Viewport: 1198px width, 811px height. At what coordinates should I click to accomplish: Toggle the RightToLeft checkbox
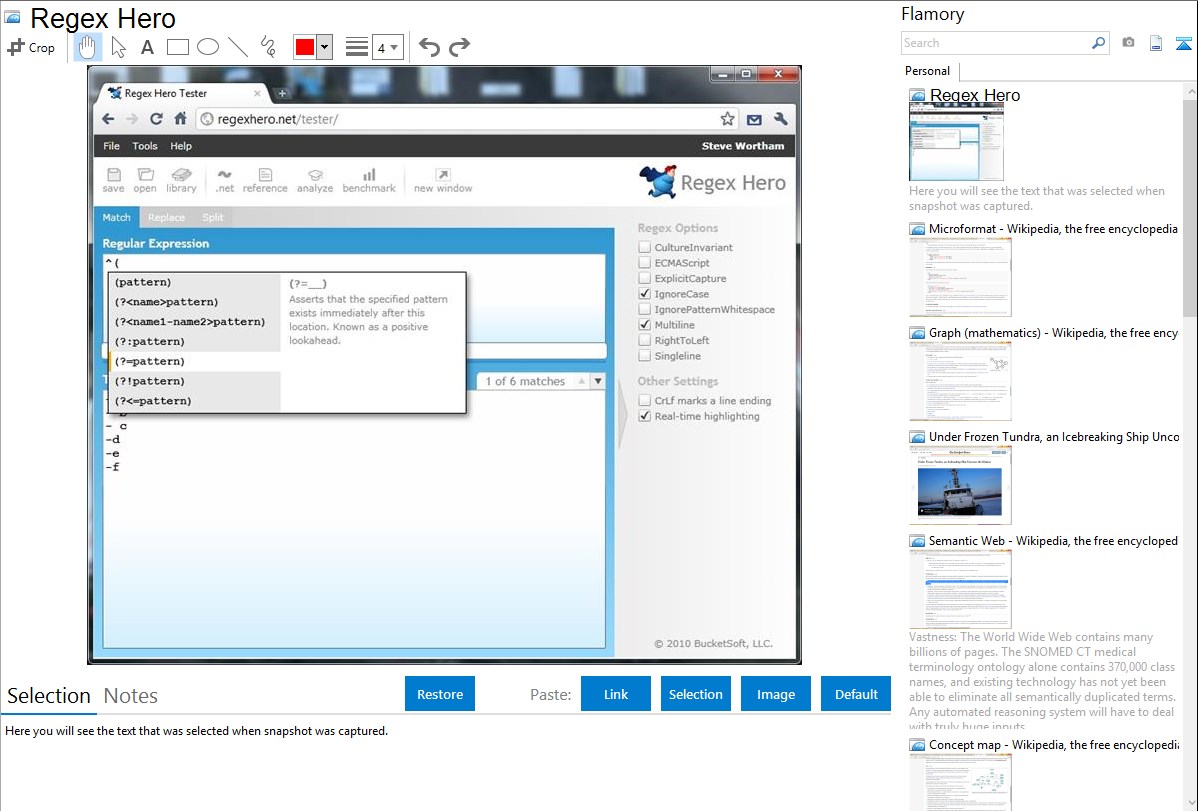pyautogui.click(x=645, y=340)
